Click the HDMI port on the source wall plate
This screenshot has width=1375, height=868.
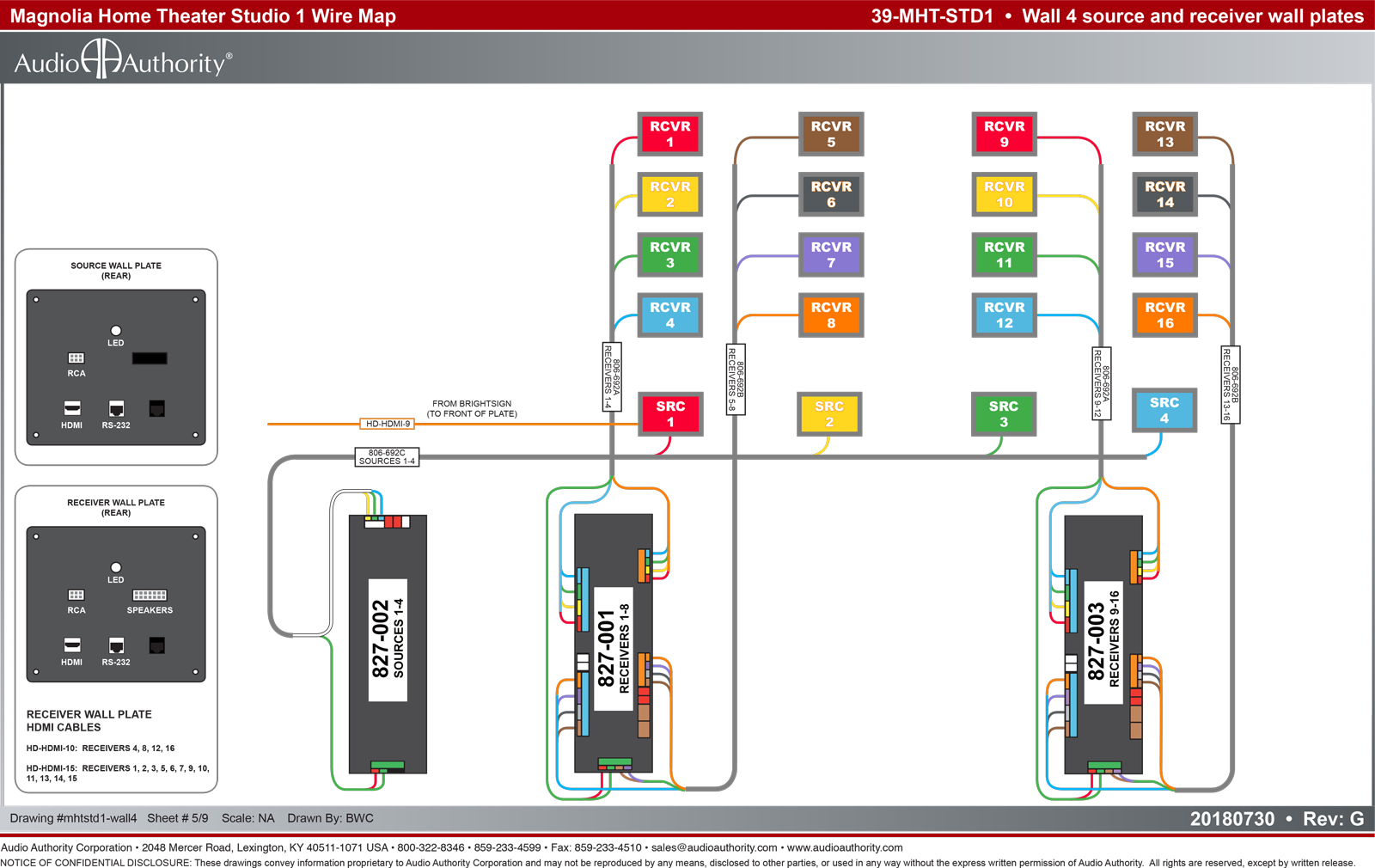point(72,408)
